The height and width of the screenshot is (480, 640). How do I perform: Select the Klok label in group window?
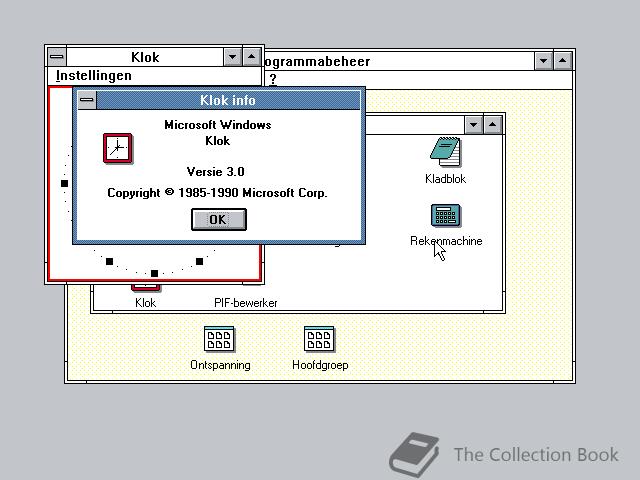pyautogui.click(x=145, y=303)
